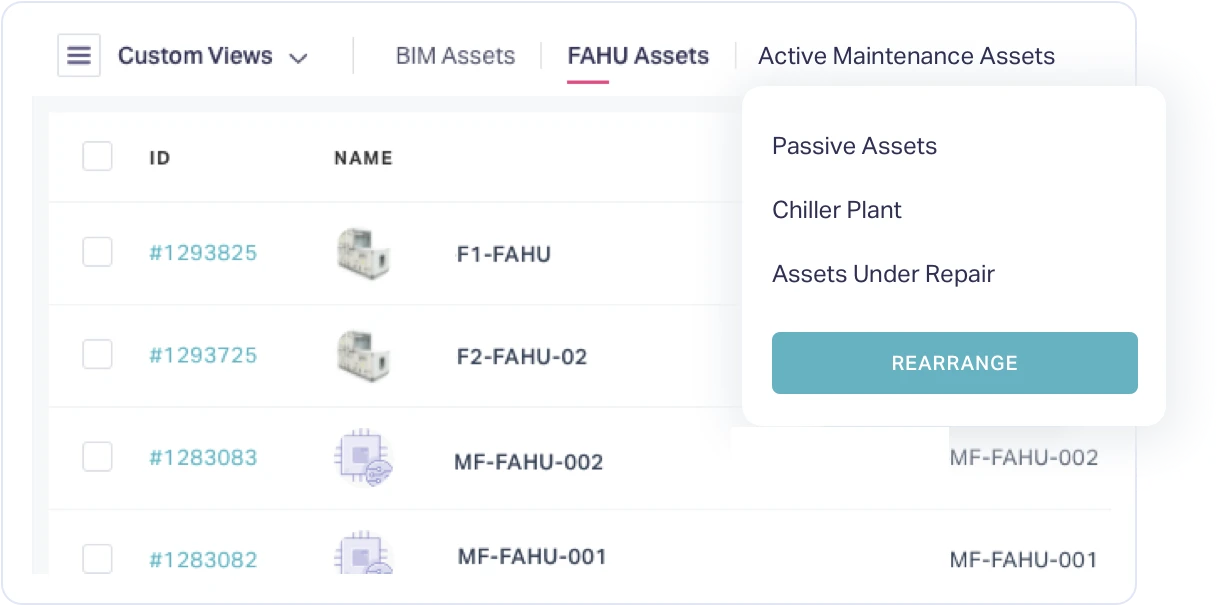Screen dimensions: 1228x606
Task: Click the F2-FAHU-02 equipment thumbnail icon
Action: tap(363, 355)
